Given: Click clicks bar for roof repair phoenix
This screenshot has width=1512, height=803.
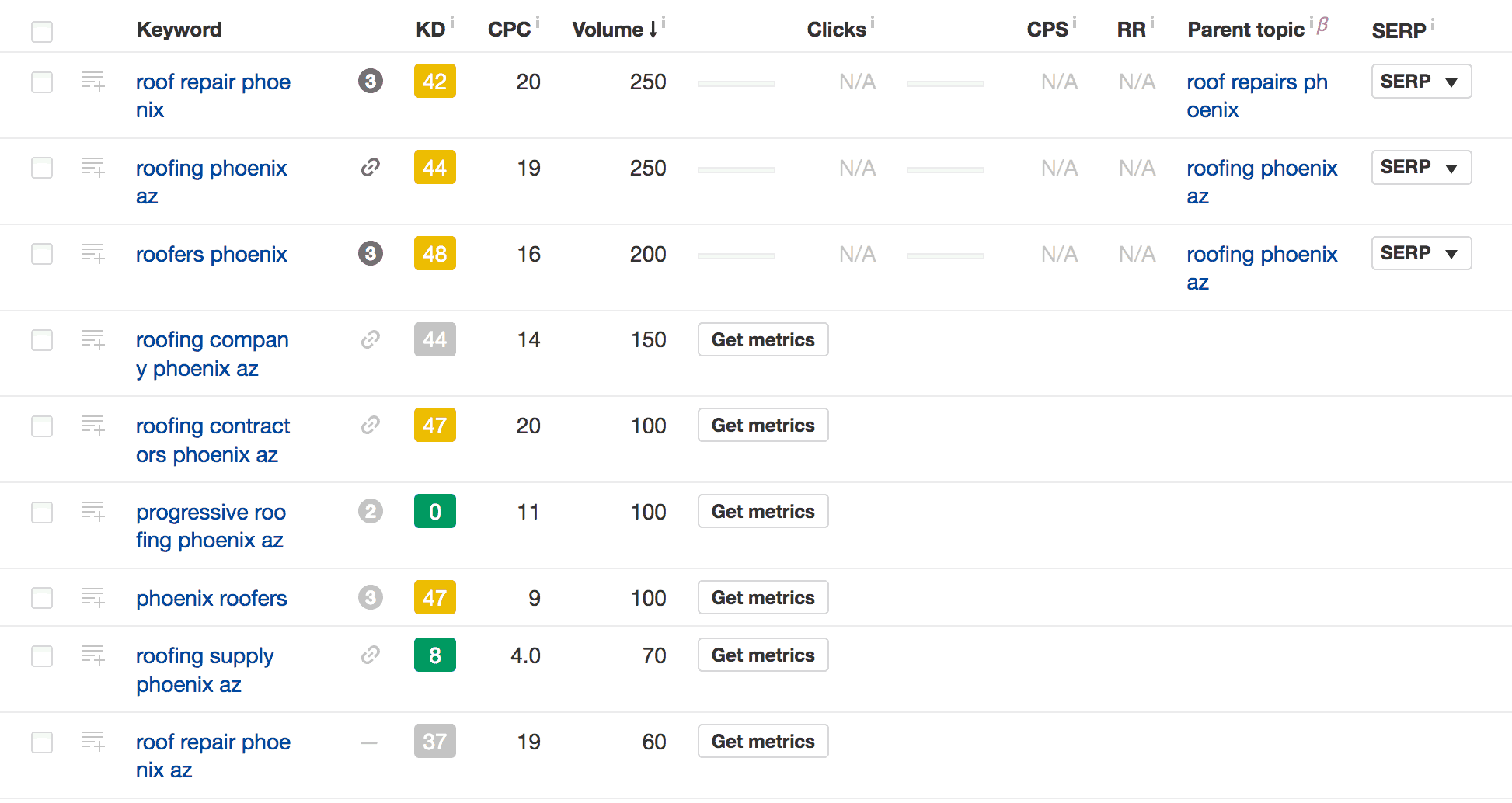Looking at the screenshot, I should (736, 83).
